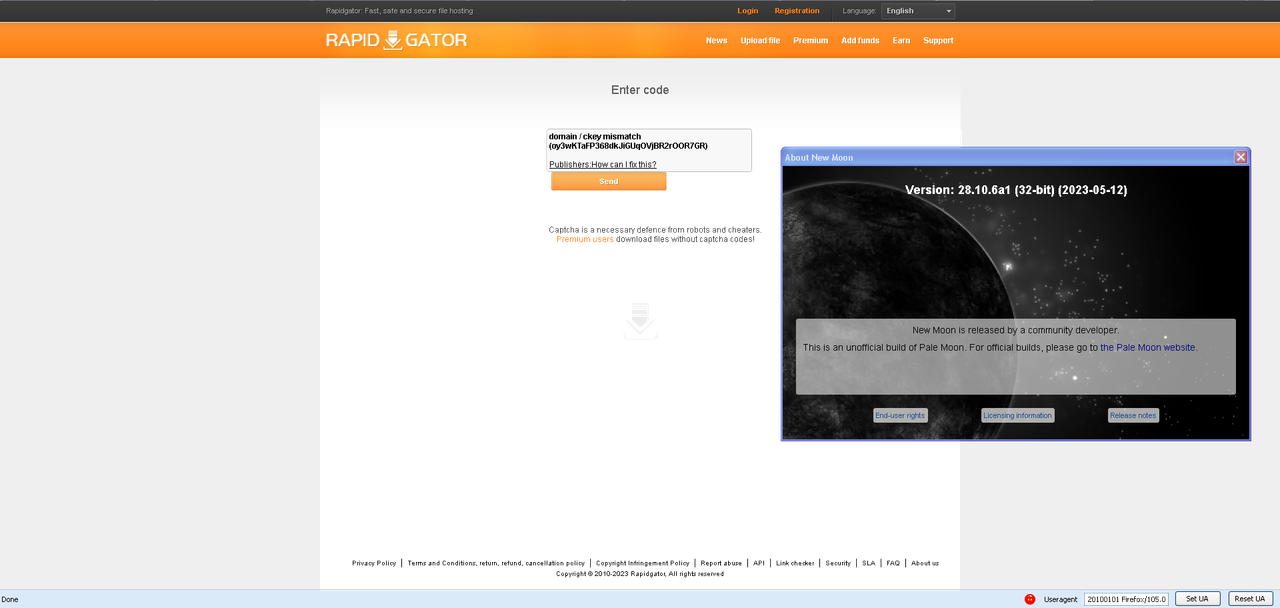Close the About New Moon dialog
The image size is (1280, 608).
1241,157
